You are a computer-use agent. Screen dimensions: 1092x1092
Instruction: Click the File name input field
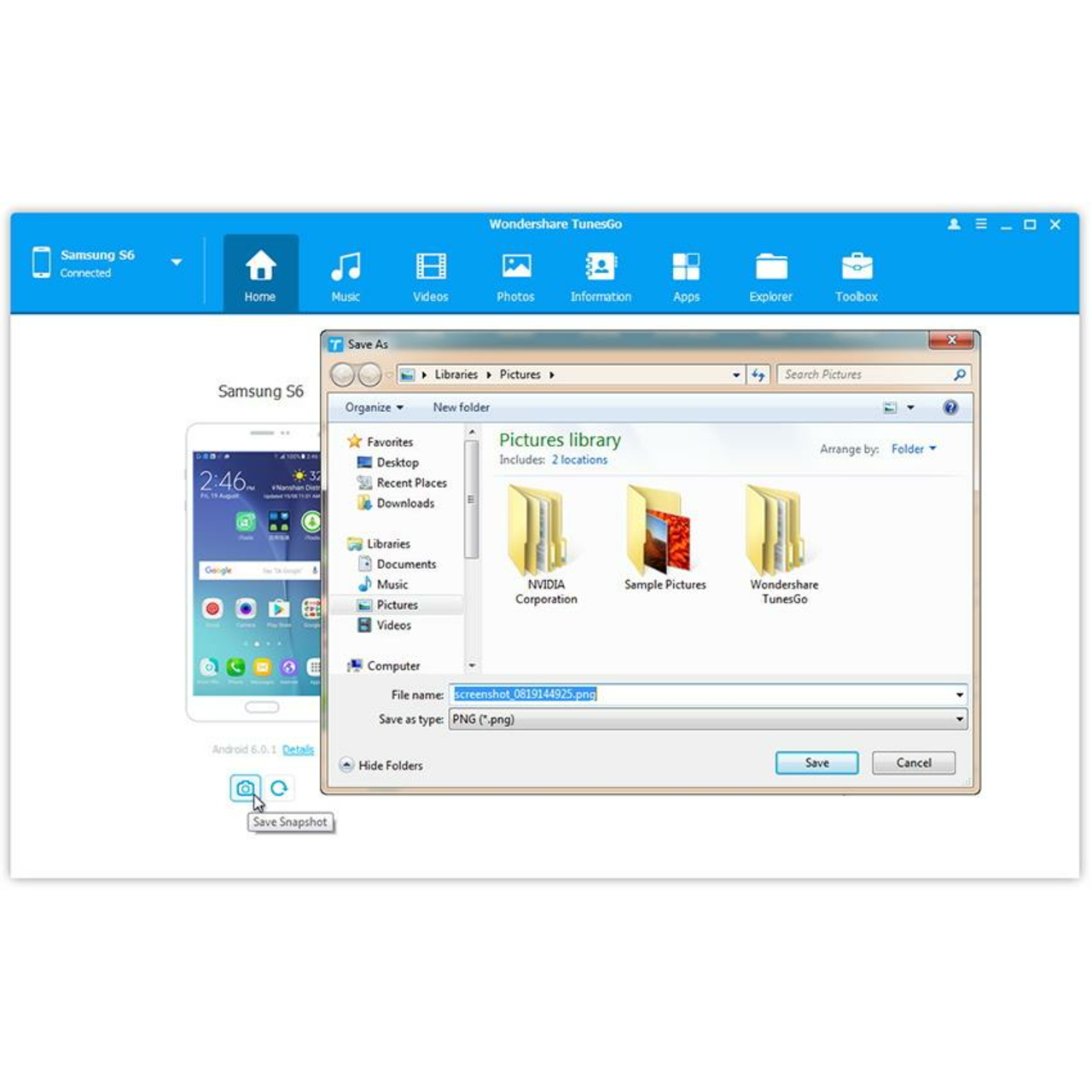(x=701, y=694)
